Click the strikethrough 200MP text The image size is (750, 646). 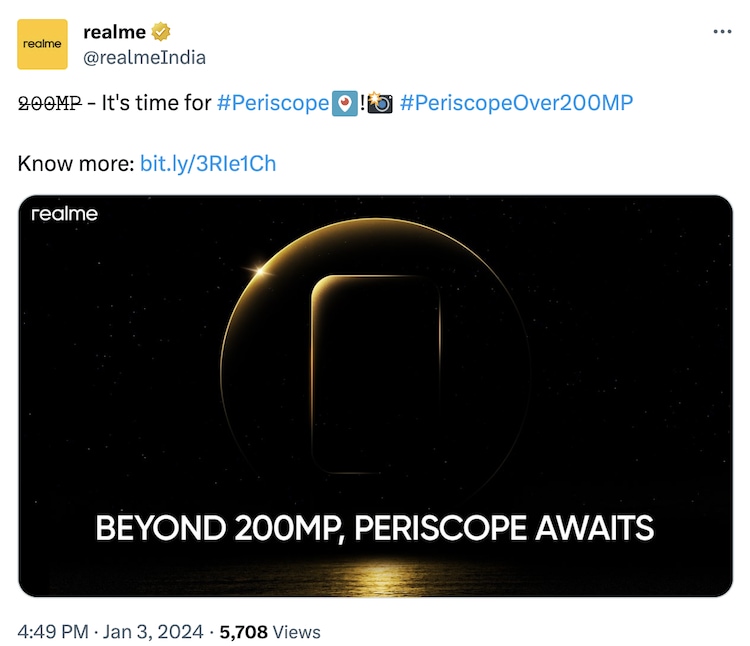[x=49, y=103]
